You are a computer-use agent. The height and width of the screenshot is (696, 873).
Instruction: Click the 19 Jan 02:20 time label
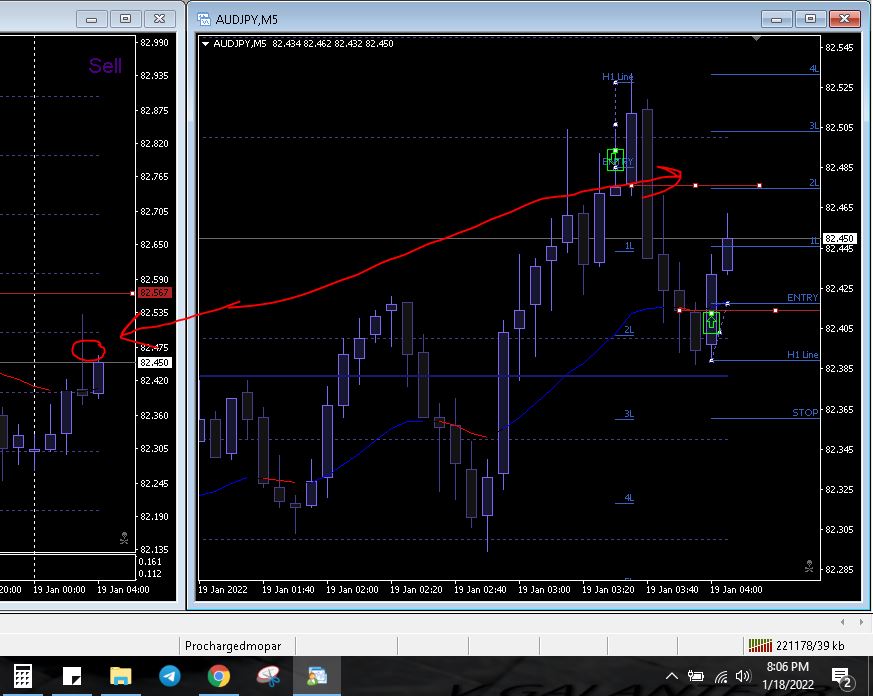tap(416, 590)
